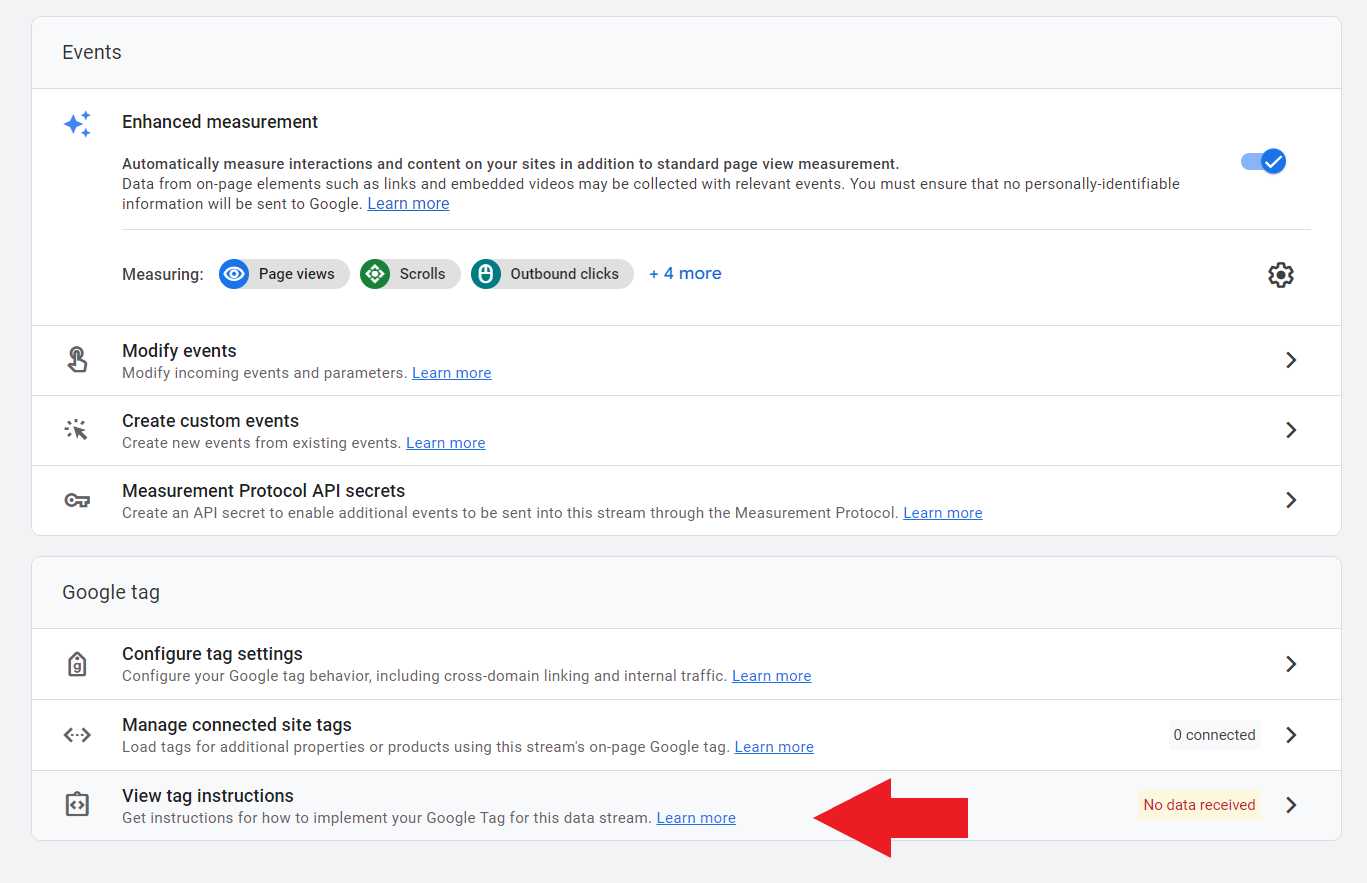This screenshot has width=1367, height=883.
Task: Click the Scrolls measurement icon
Action: 374,273
